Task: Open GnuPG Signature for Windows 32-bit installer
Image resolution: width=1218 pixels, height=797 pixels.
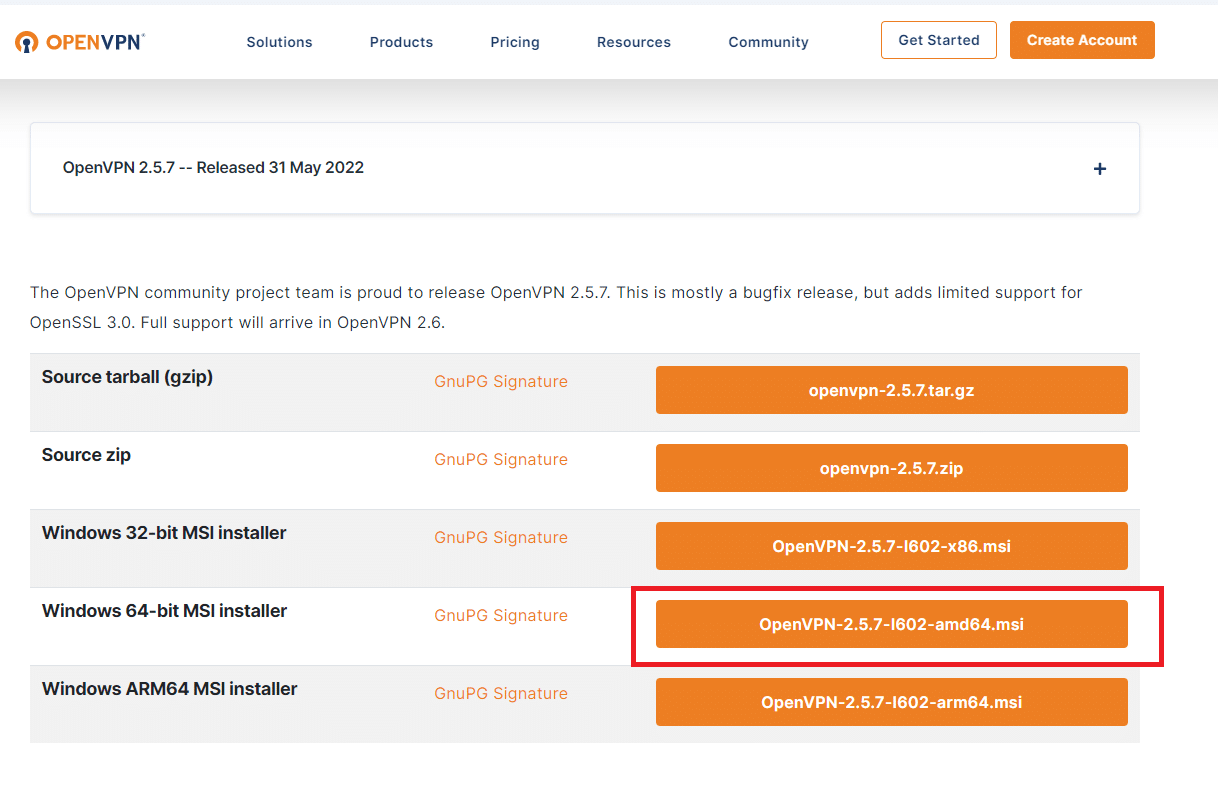Action: (501, 538)
